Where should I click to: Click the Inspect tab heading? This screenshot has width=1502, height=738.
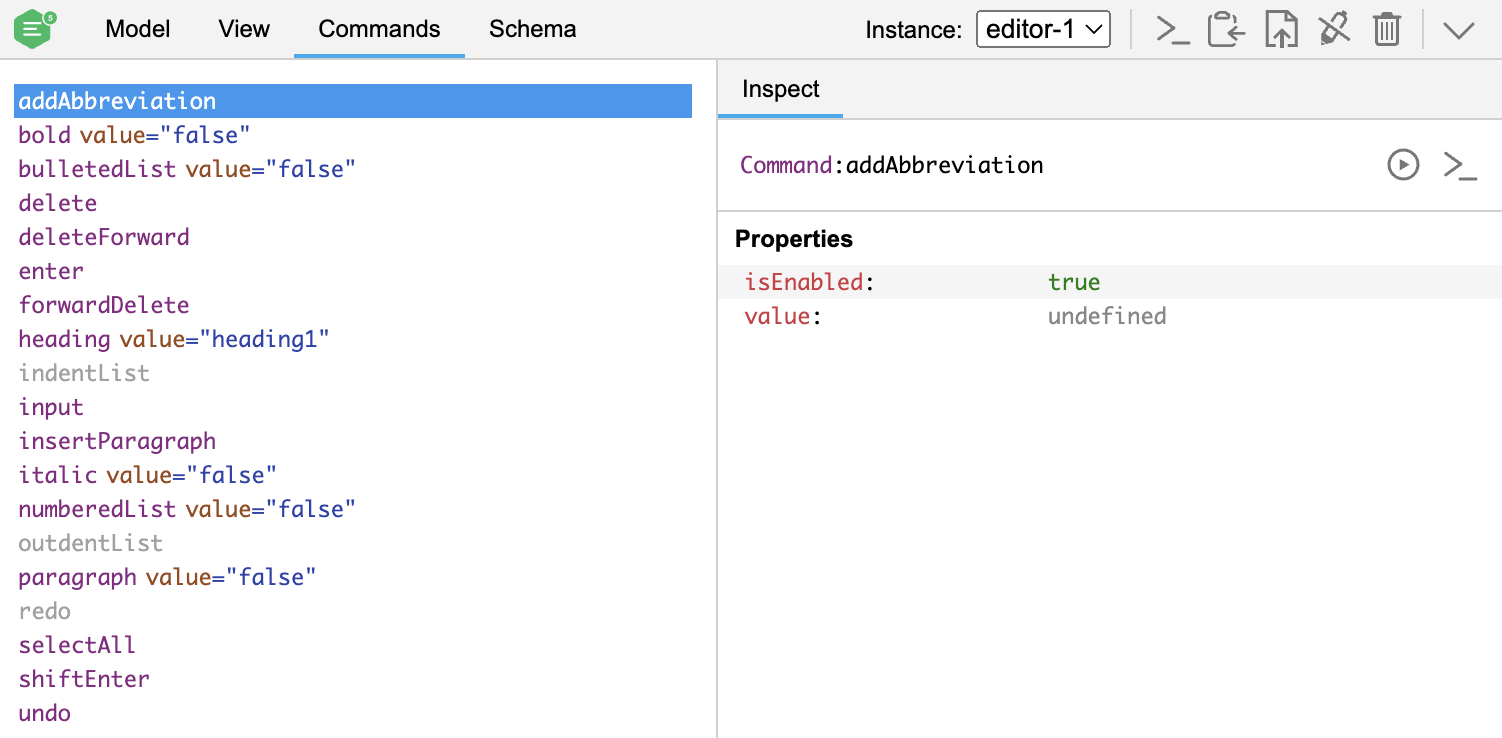click(x=780, y=89)
